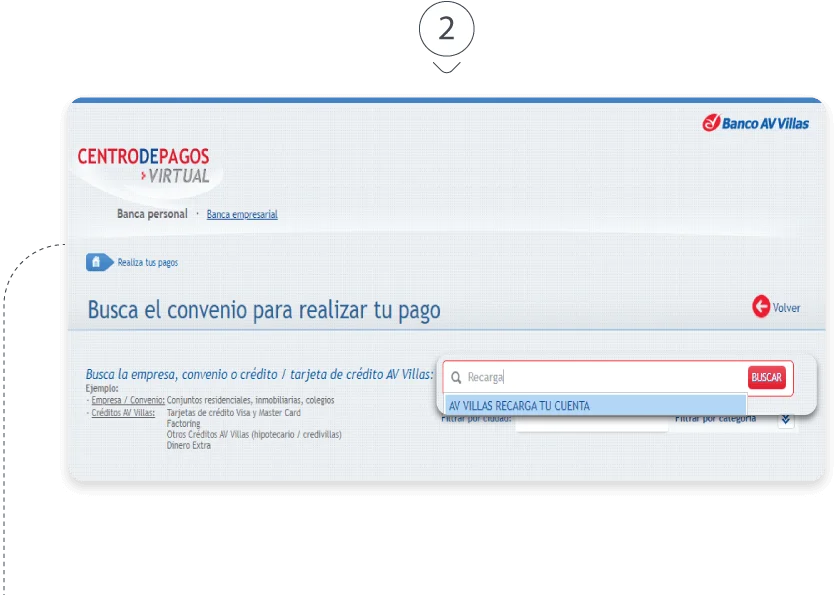
Task: Open the Créditos AV Villas example link
Action: pyautogui.click(x=123, y=412)
